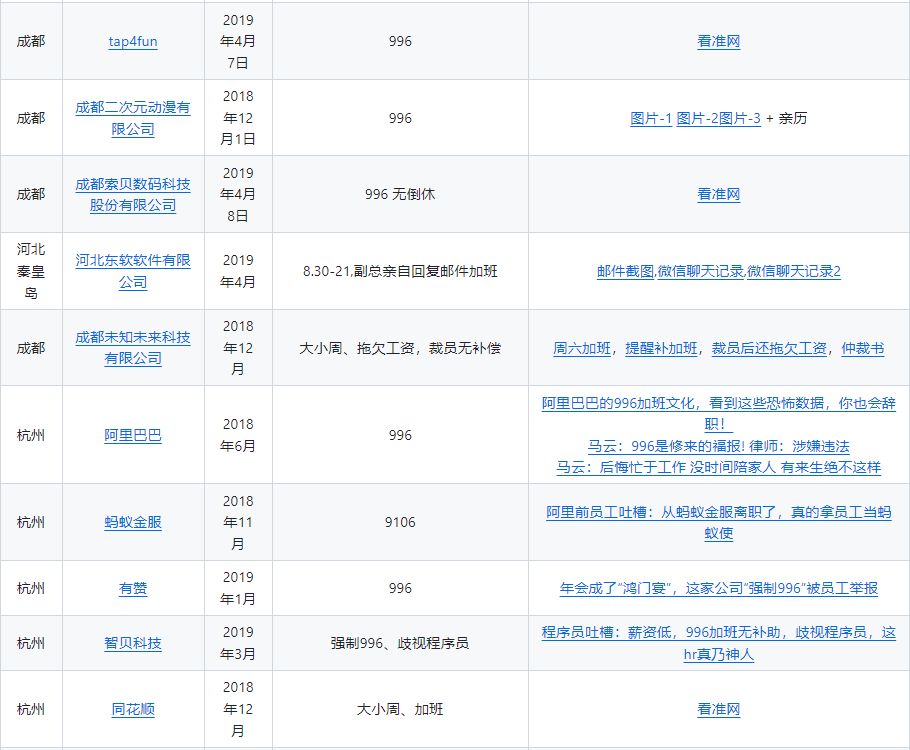
Task: Open 成都二次元动漫有限公司 link
Action: click(133, 118)
